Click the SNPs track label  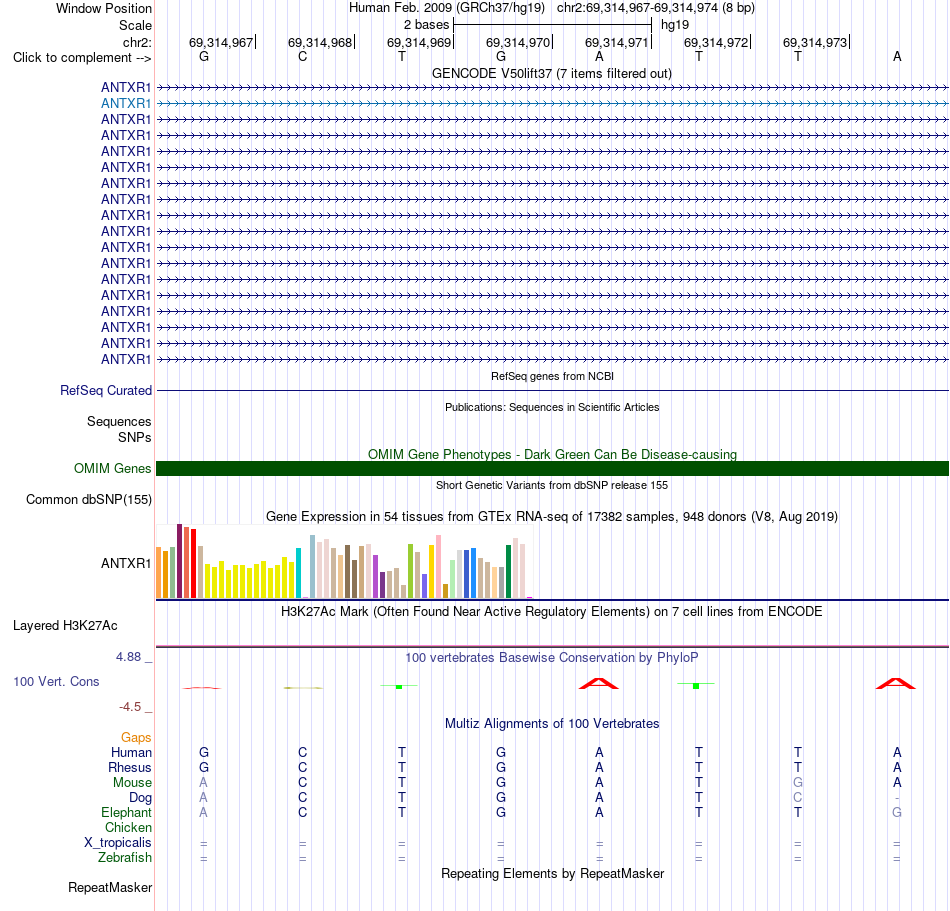click(x=135, y=437)
